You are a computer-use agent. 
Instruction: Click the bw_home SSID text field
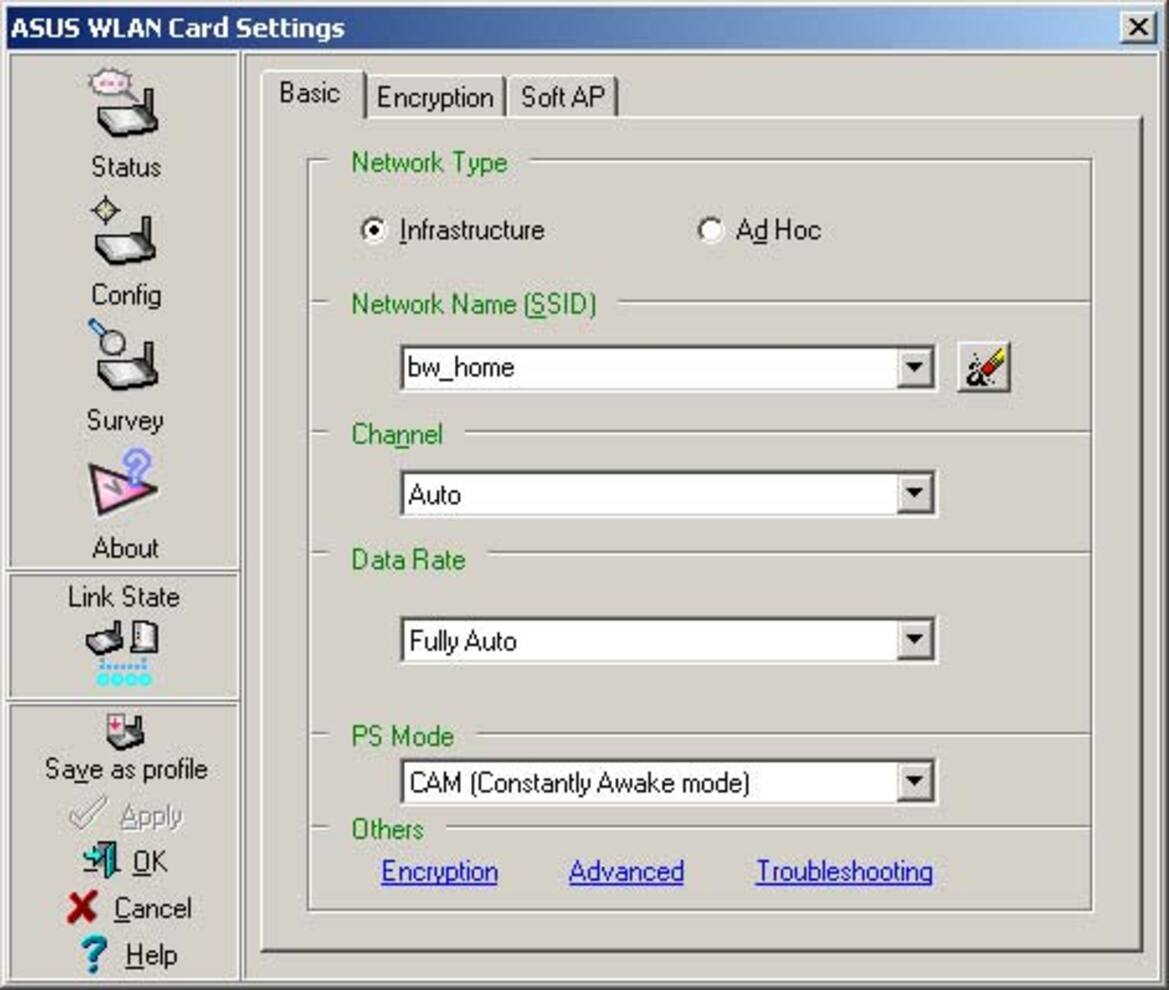coord(649,367)
